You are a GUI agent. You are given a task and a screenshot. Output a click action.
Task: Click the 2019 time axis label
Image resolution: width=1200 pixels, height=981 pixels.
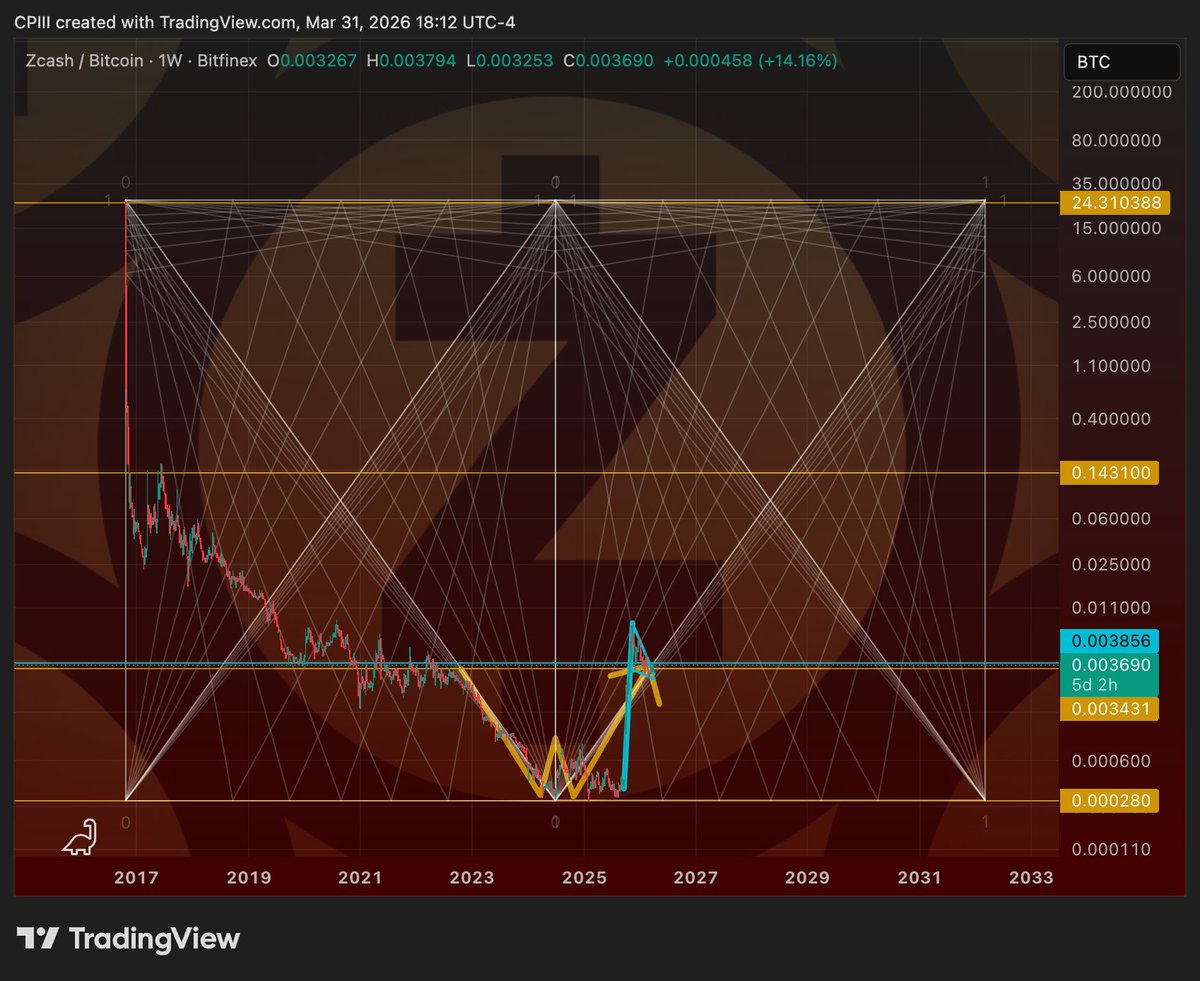click(249, 878)
